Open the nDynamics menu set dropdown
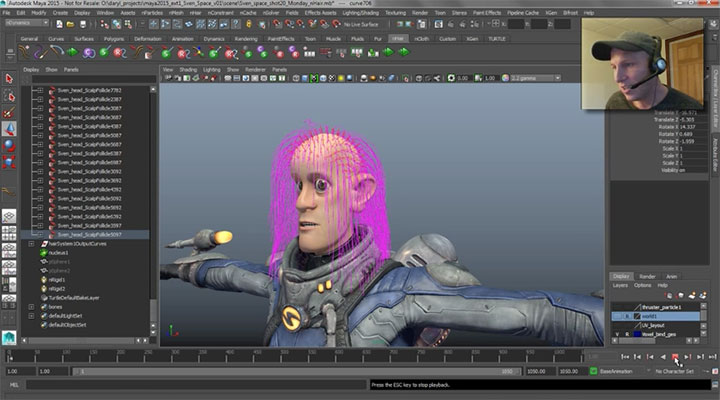The height and width of the screenshot is (400, 720). 27,23
